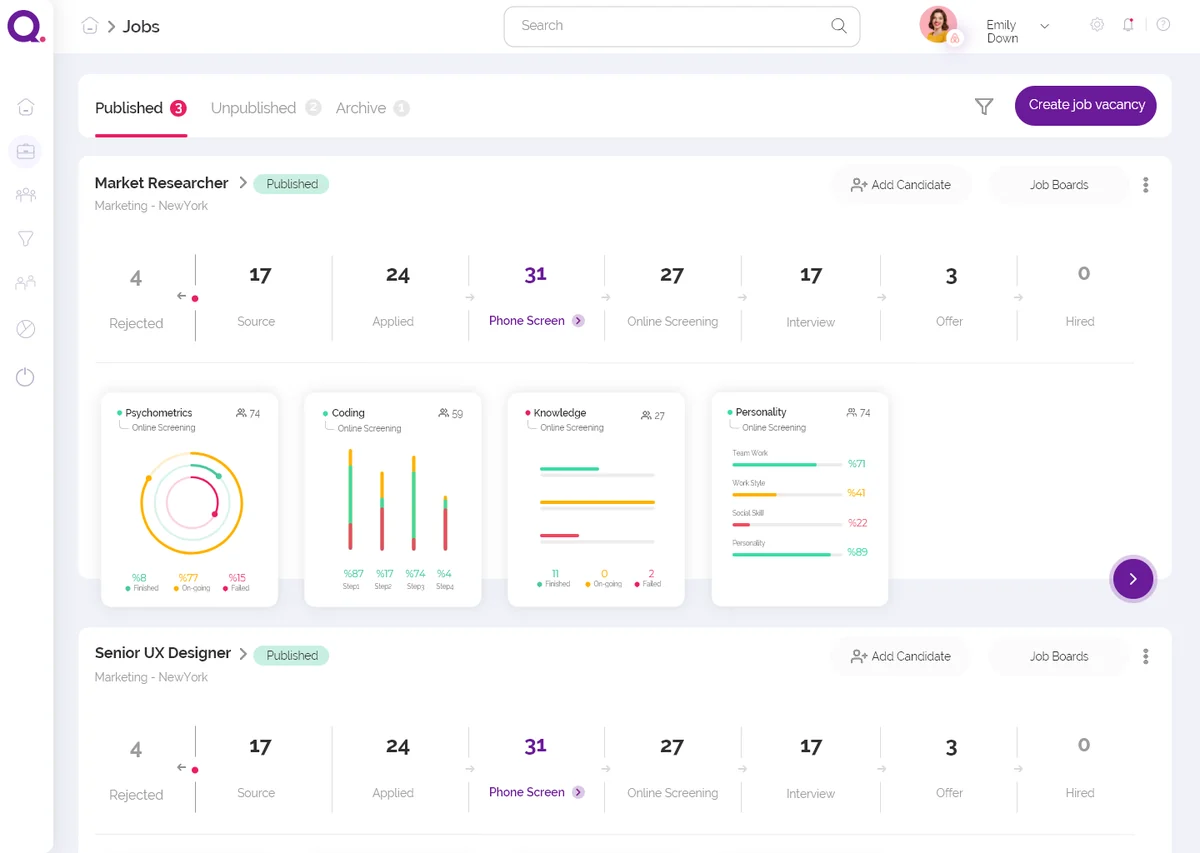This screenshot has width=1200, height=853.
Task: Open Market Researcher three-dot options menu
Action: pyautogui.click(x=1145, y=185)
